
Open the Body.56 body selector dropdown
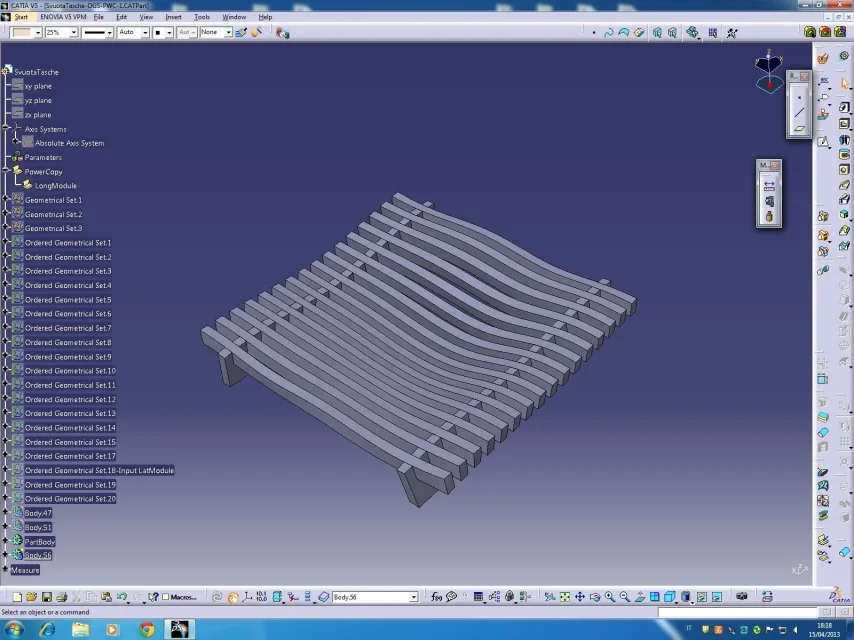[x=414, y=598]
